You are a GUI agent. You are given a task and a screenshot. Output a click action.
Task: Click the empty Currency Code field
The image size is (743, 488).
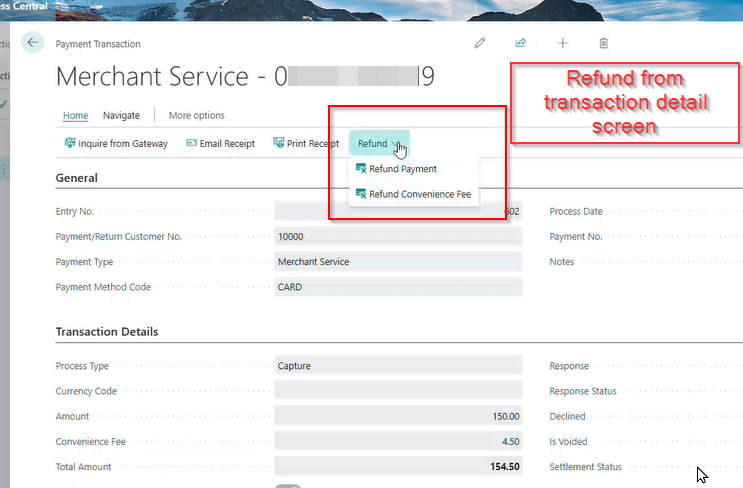pos(398,391)
